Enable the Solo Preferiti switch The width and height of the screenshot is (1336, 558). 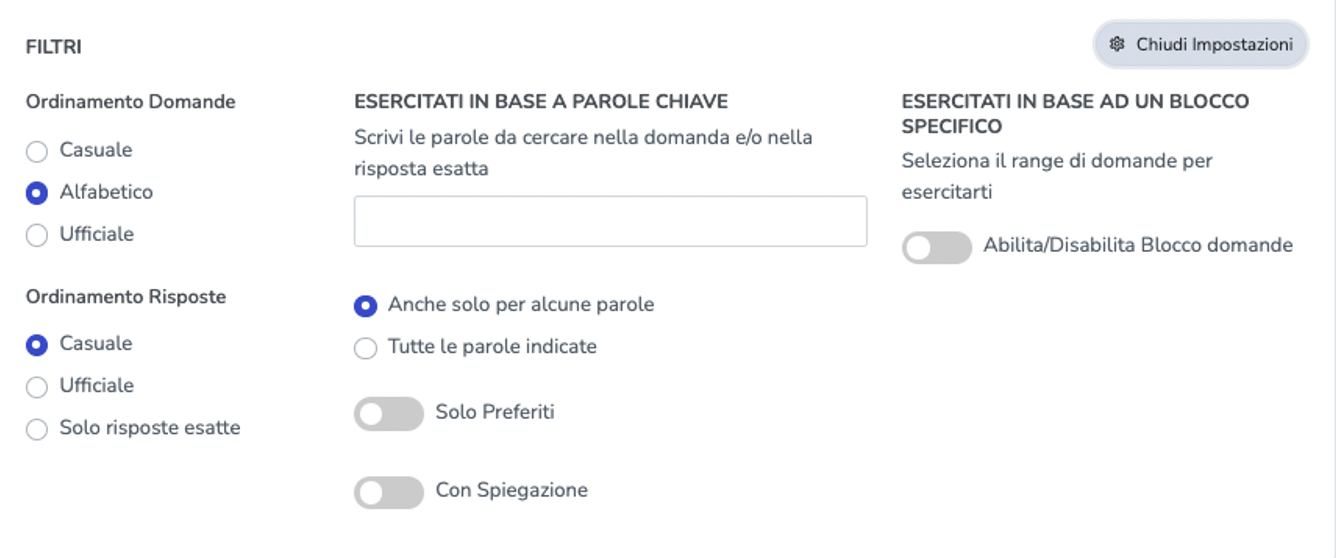tap(389, 414)
